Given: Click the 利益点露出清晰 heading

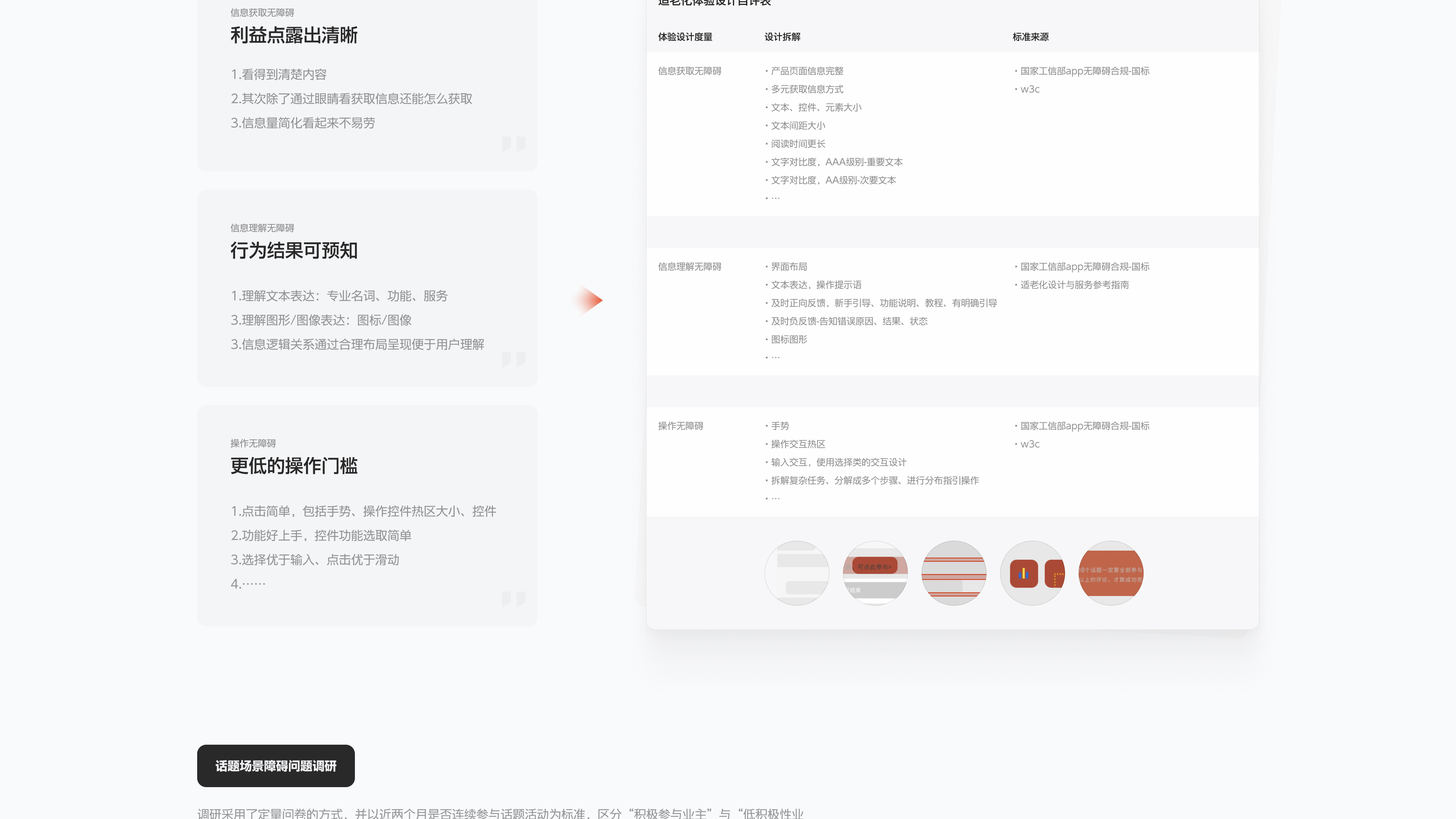Looking at the screenshot, I should tap(294, 35).
